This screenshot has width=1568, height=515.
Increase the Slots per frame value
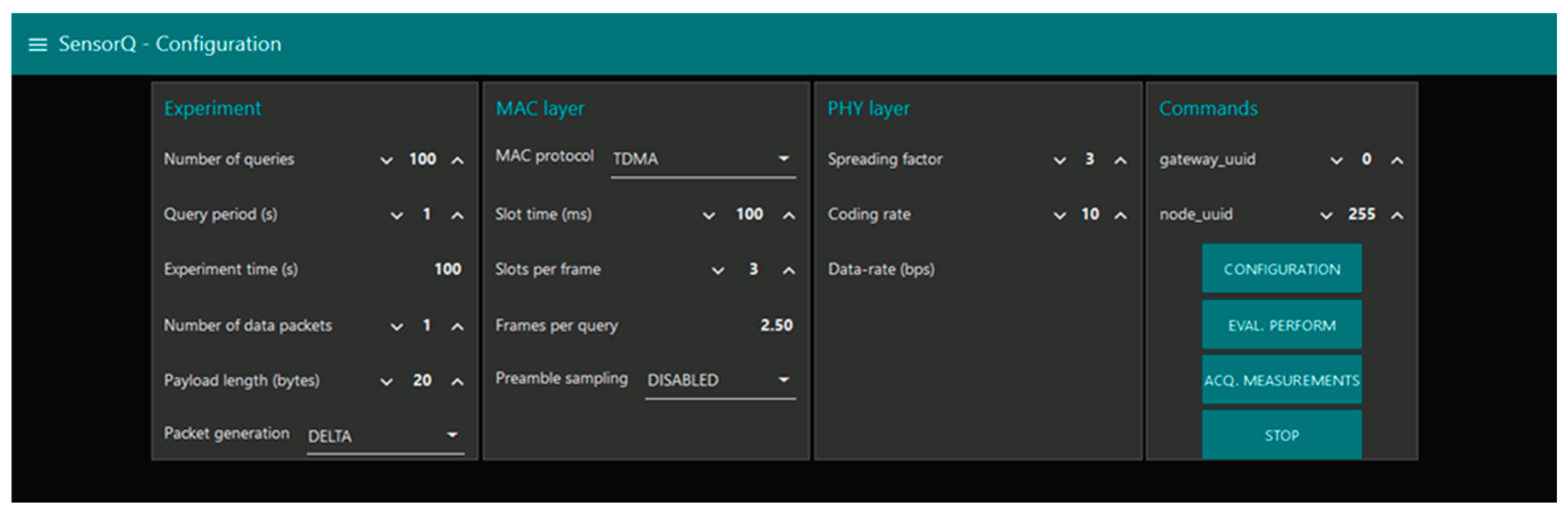click(788, 271)
